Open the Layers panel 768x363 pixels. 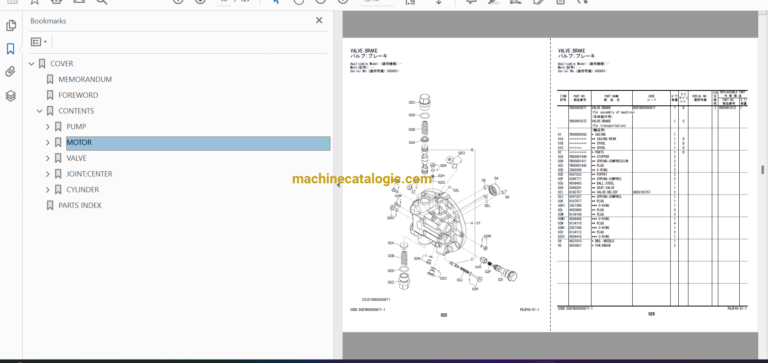pyautogui.click(x=11, y=96)
